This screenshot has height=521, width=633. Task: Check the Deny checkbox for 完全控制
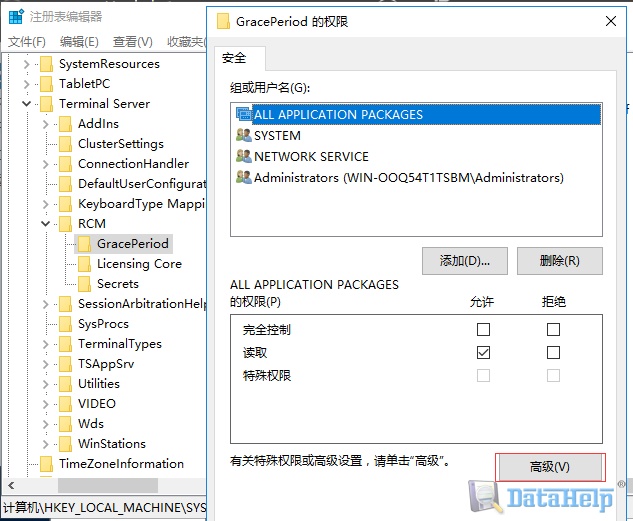553,329
